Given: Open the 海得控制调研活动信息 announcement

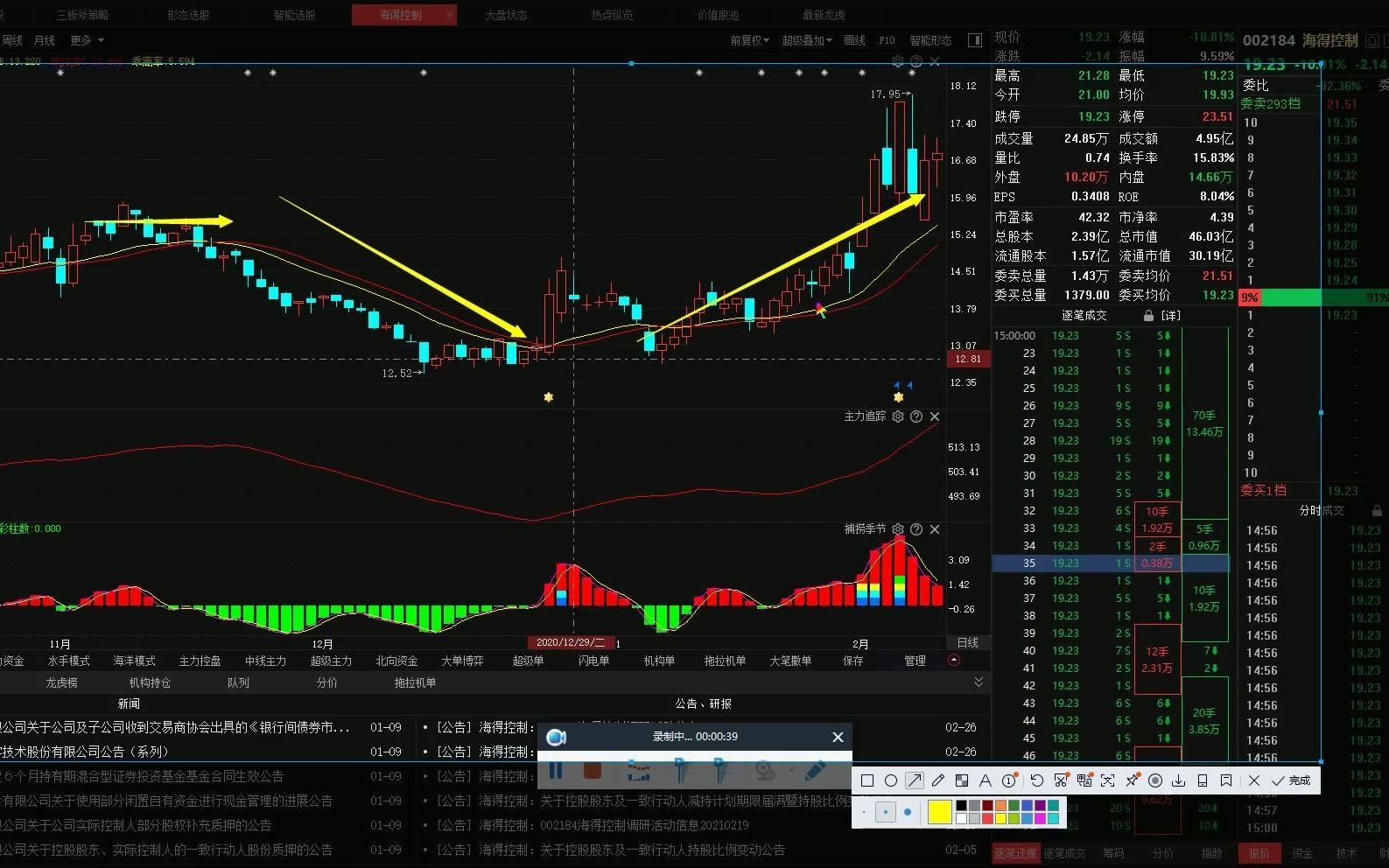Looking at the screenshot, I should (644, 825).
